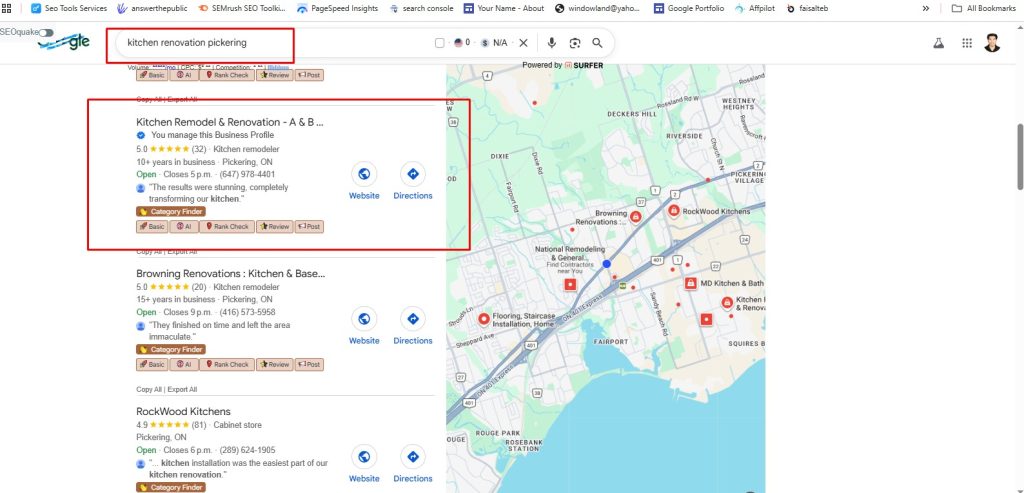Viewport: 1024px width, 493px height.
Task: Click the Website globe icon for RockWood Kitchens
Action: tap(364, 456)
